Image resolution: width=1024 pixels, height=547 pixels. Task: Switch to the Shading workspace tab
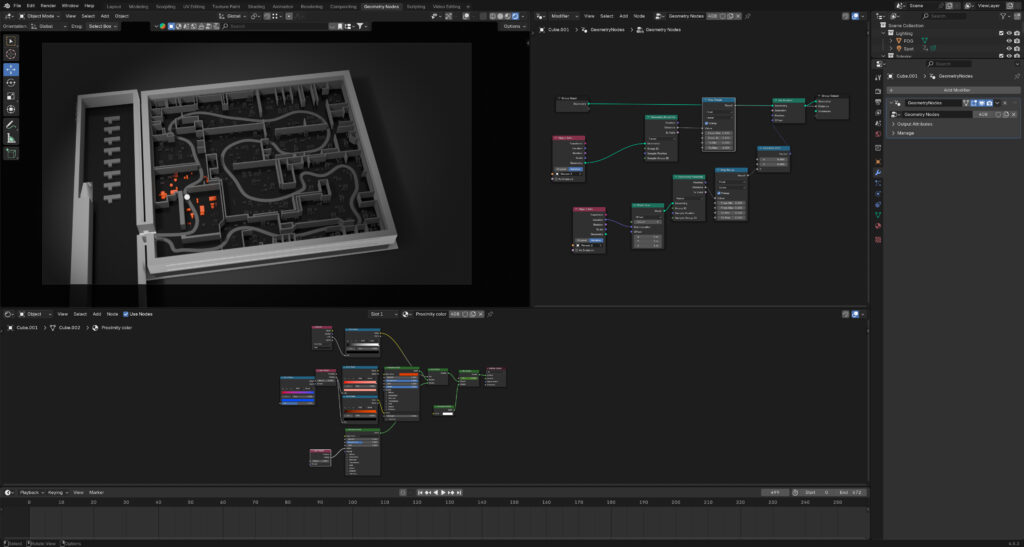[x=257, y=6]
